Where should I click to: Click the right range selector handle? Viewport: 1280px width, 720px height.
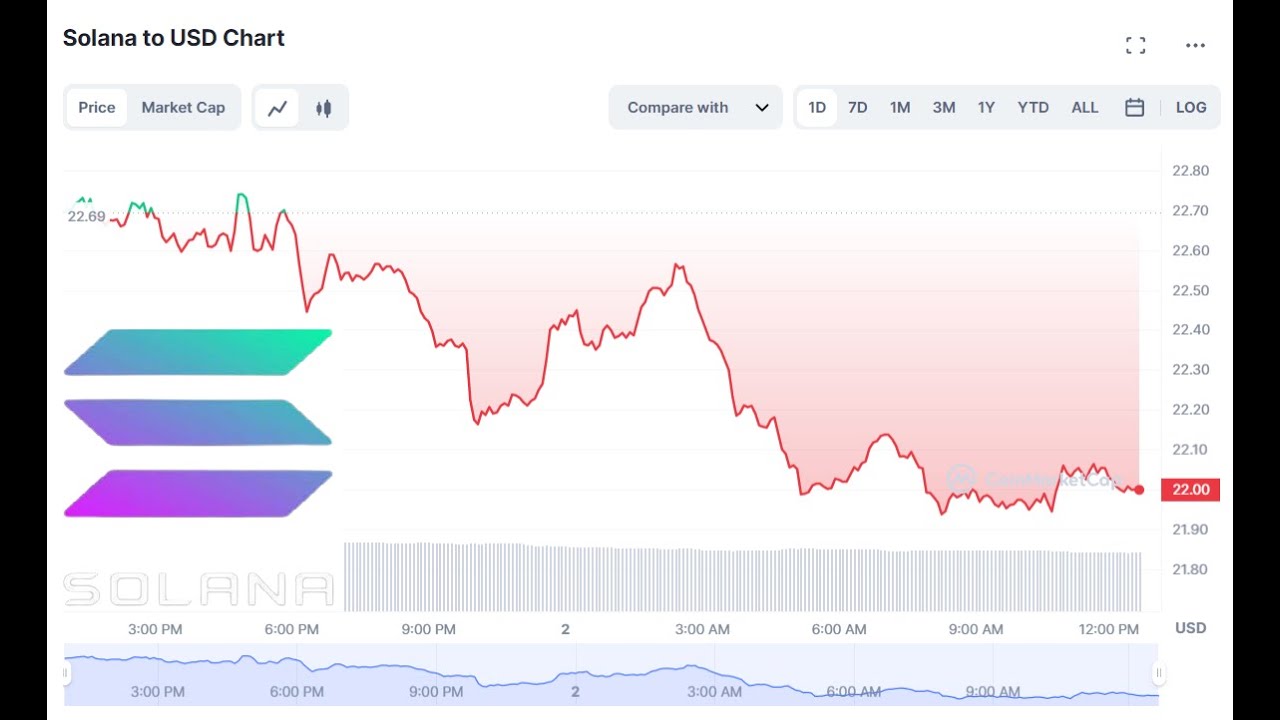[x=1158, y=673]
